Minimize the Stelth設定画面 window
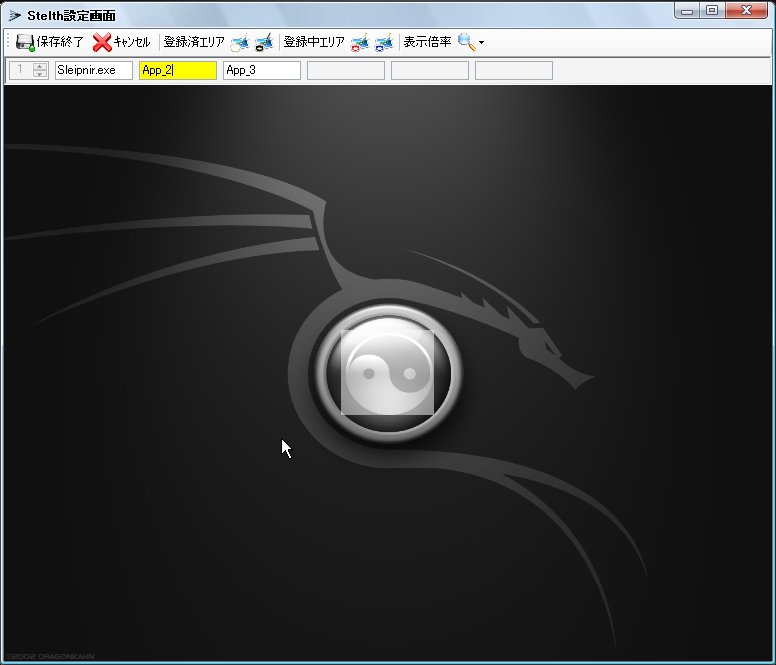776x665 pixels. [686, 11]
